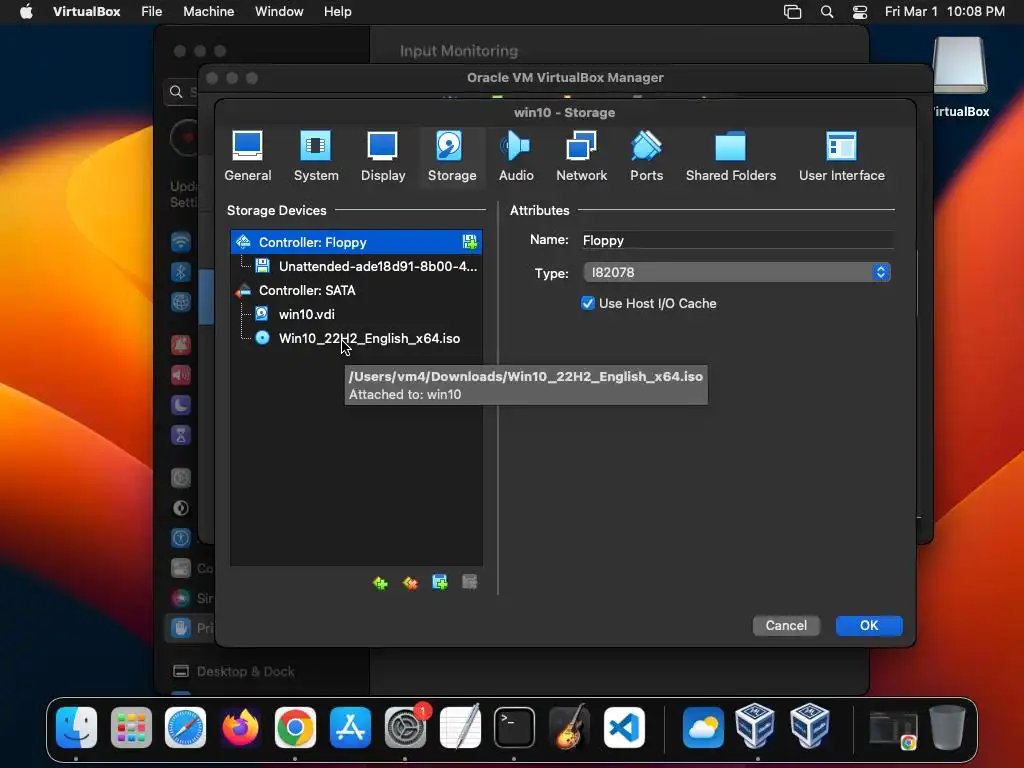1024x768 pixels.
Task: Click the Stage Manager icon in the menu bar
Action: [792, 12]
